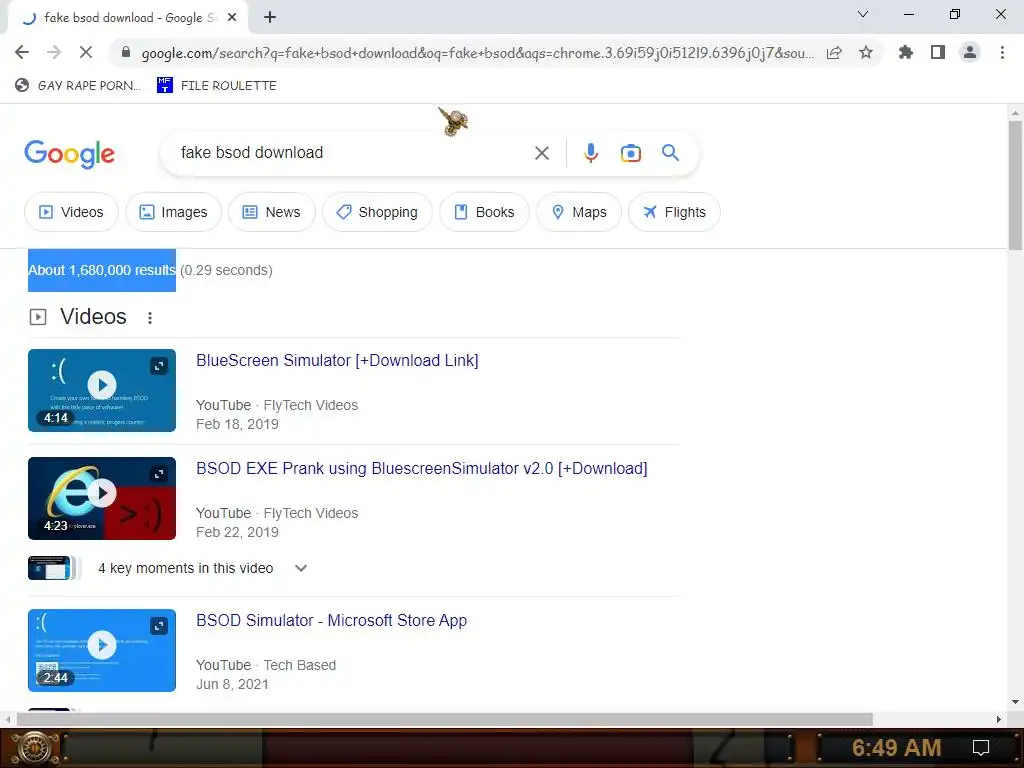Click the Google logo
Image resolution: width=1024 pixels, height=768 pixels.
coord(69,154)
